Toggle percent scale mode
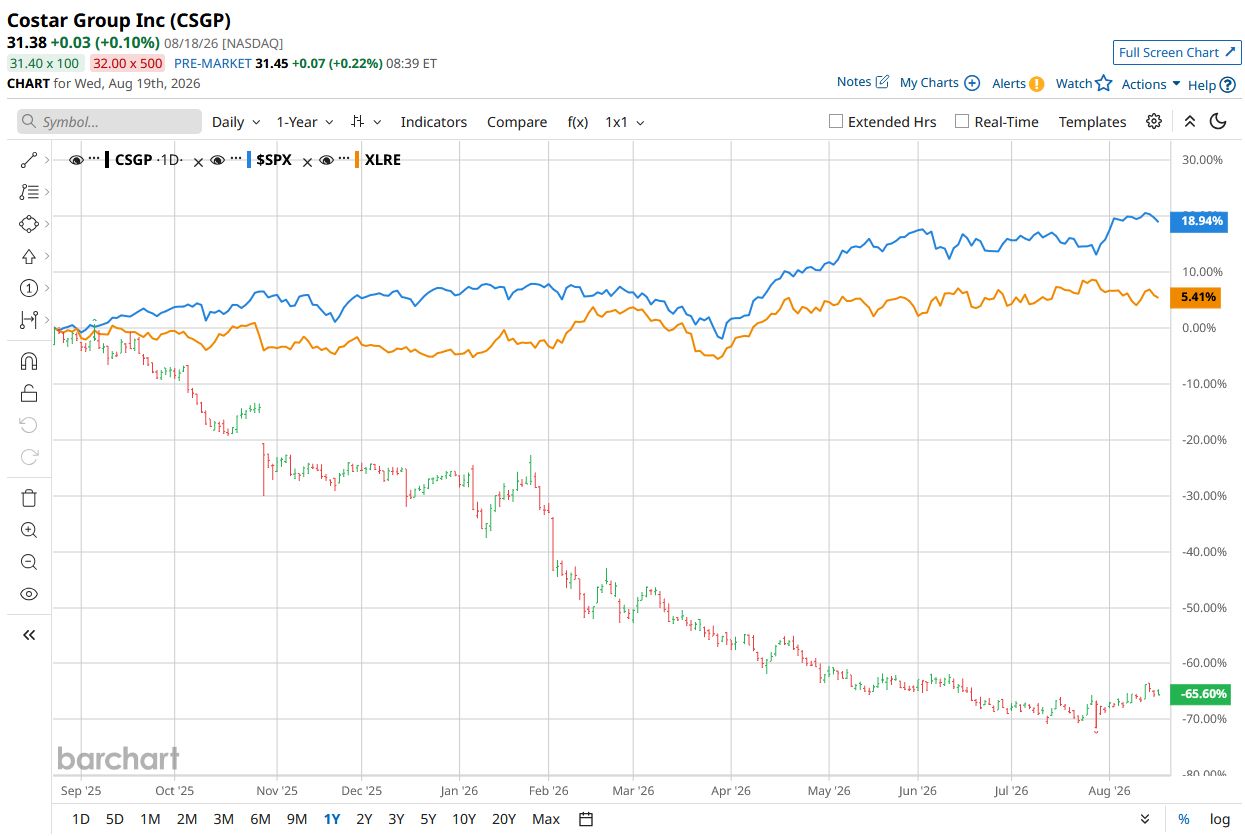Image resolution: width=1245 pixels, height=836 pixels. [x=1184, y=819]
